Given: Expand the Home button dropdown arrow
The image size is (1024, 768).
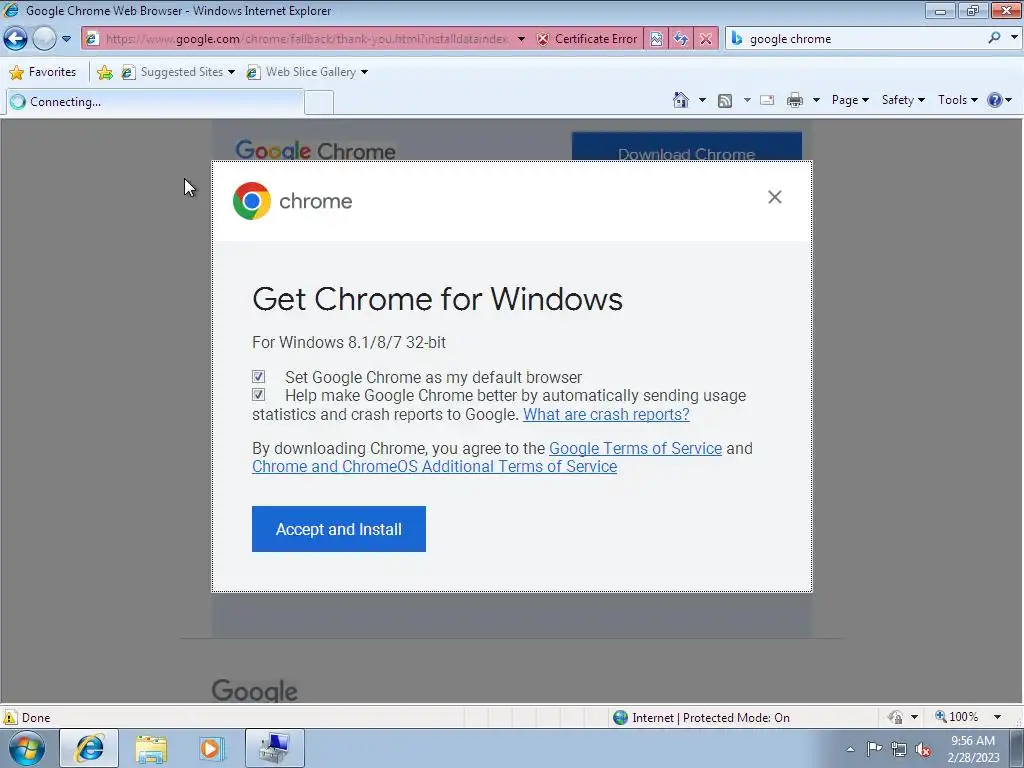Looking at the screenshot, I should click(x=702, y=100).
